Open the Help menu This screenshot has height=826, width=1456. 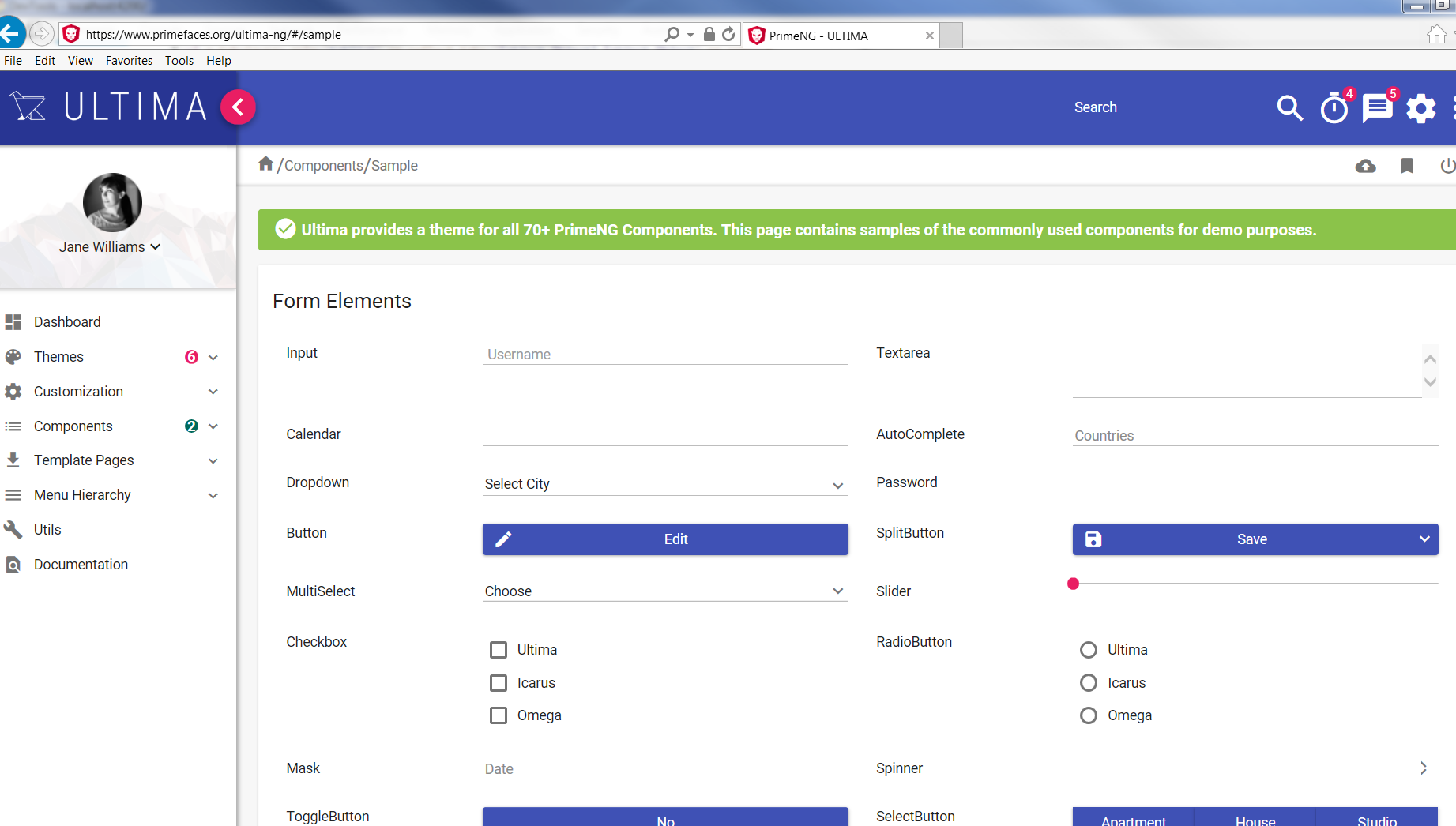point(219,61)
